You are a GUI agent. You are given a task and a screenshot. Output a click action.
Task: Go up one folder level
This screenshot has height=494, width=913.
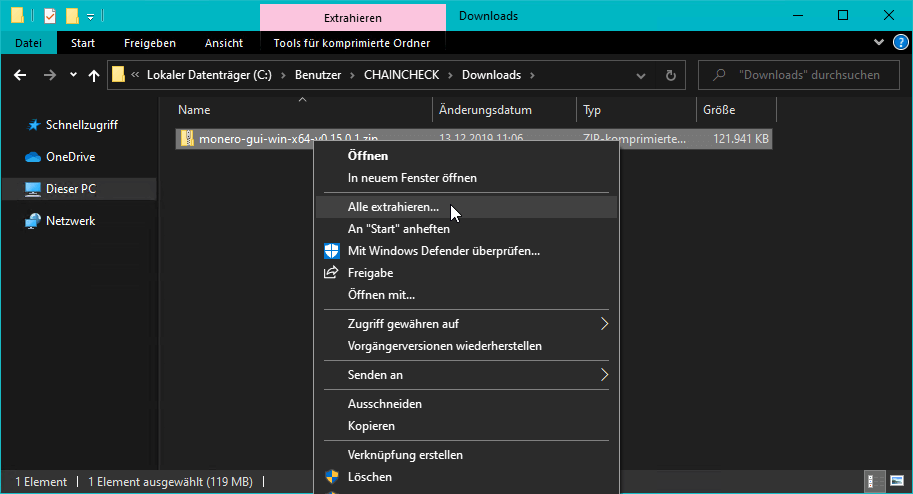(94, 75)
